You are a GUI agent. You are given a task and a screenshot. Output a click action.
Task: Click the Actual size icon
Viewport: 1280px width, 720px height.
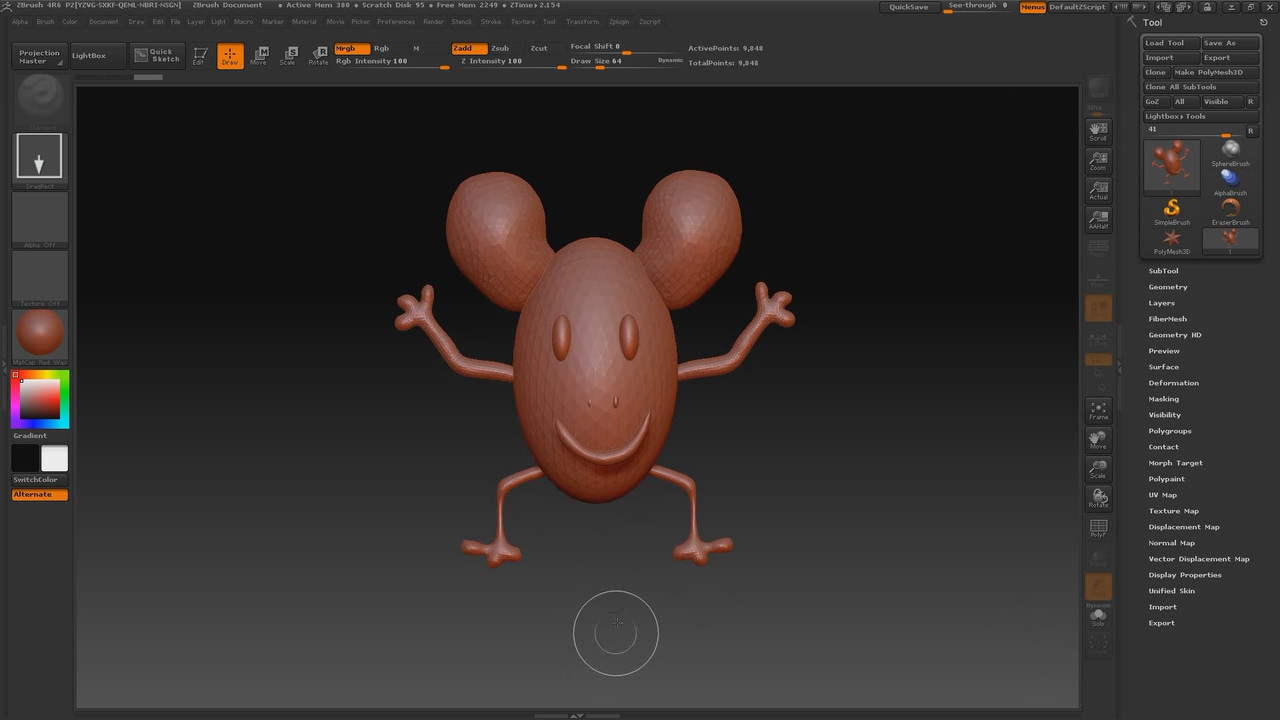(x=1098, y=190)
